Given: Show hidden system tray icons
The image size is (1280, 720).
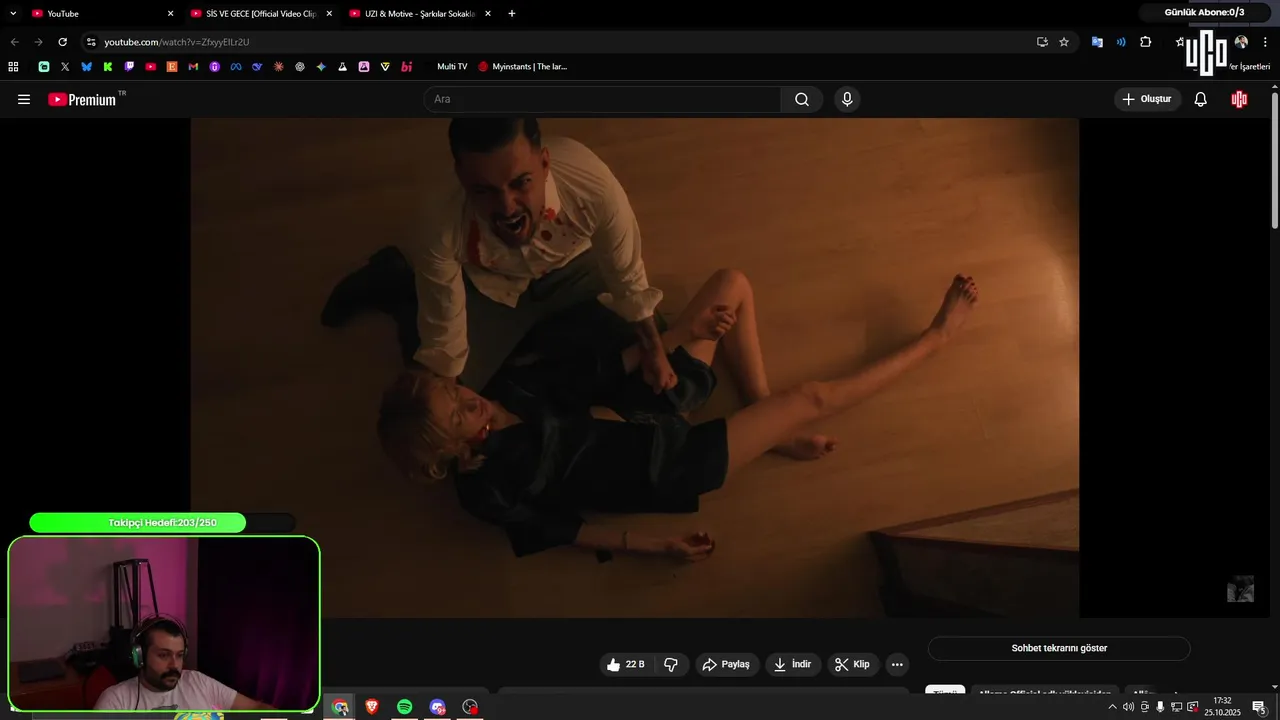Looking at the screenshot, I should click(1112, 707).
